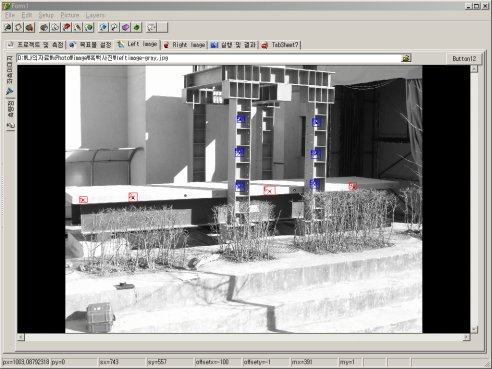Image resolution: width=492 pixels, height=369 pixels.
Task: Click the blank toolbar button after the last icon
Action: click(163, 27)
